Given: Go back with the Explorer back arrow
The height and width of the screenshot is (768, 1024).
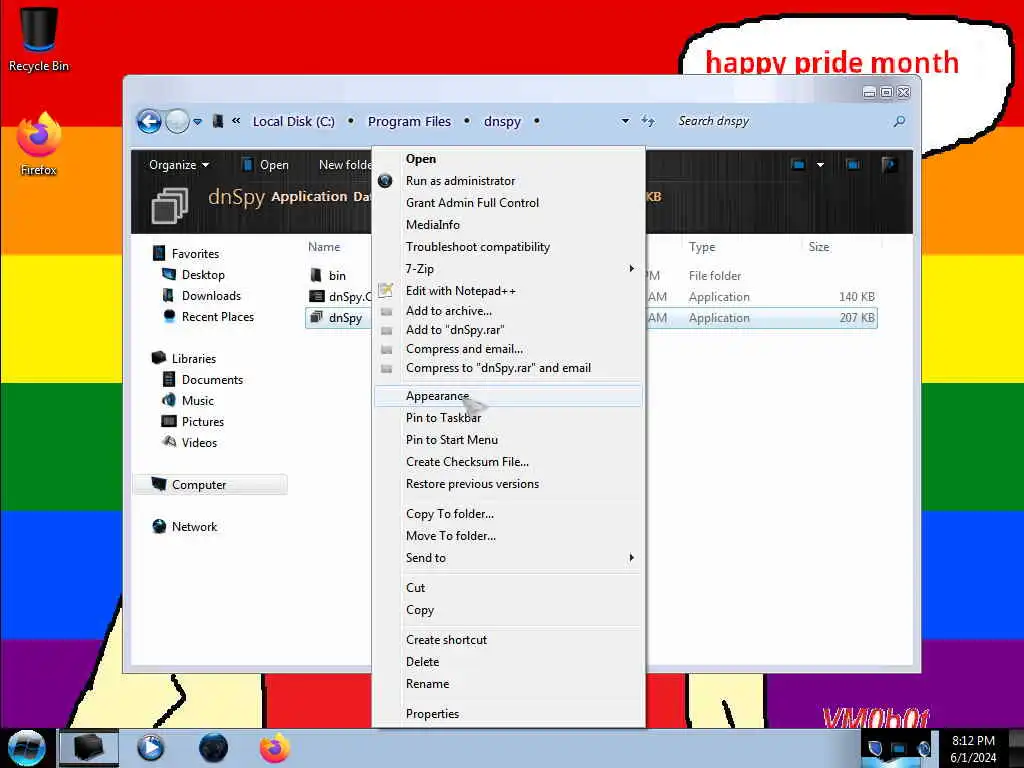Looking at the screenshot, I should tap(149, 121).
